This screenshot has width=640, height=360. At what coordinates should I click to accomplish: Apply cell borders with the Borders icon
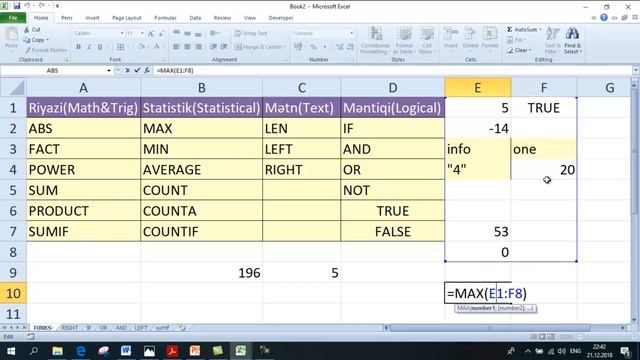point(120,47)
